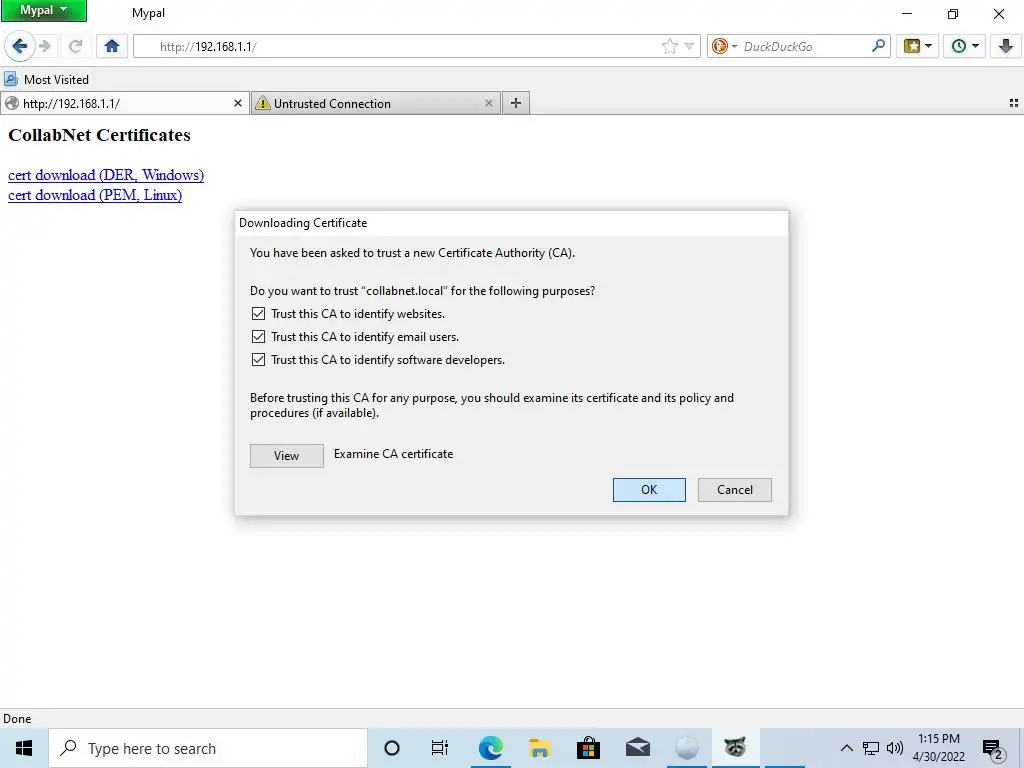
Task: Open the bookmarks menu button
Action: click(912, 46)
